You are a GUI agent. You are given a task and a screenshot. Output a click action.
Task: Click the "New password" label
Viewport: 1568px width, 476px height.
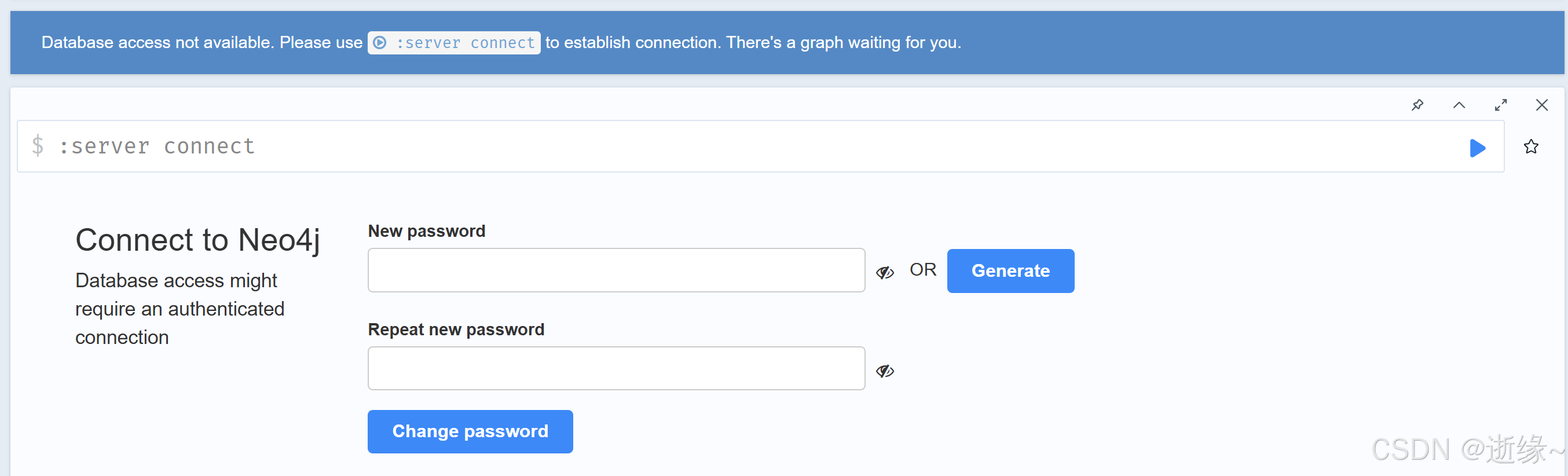(x=426, y=231)
